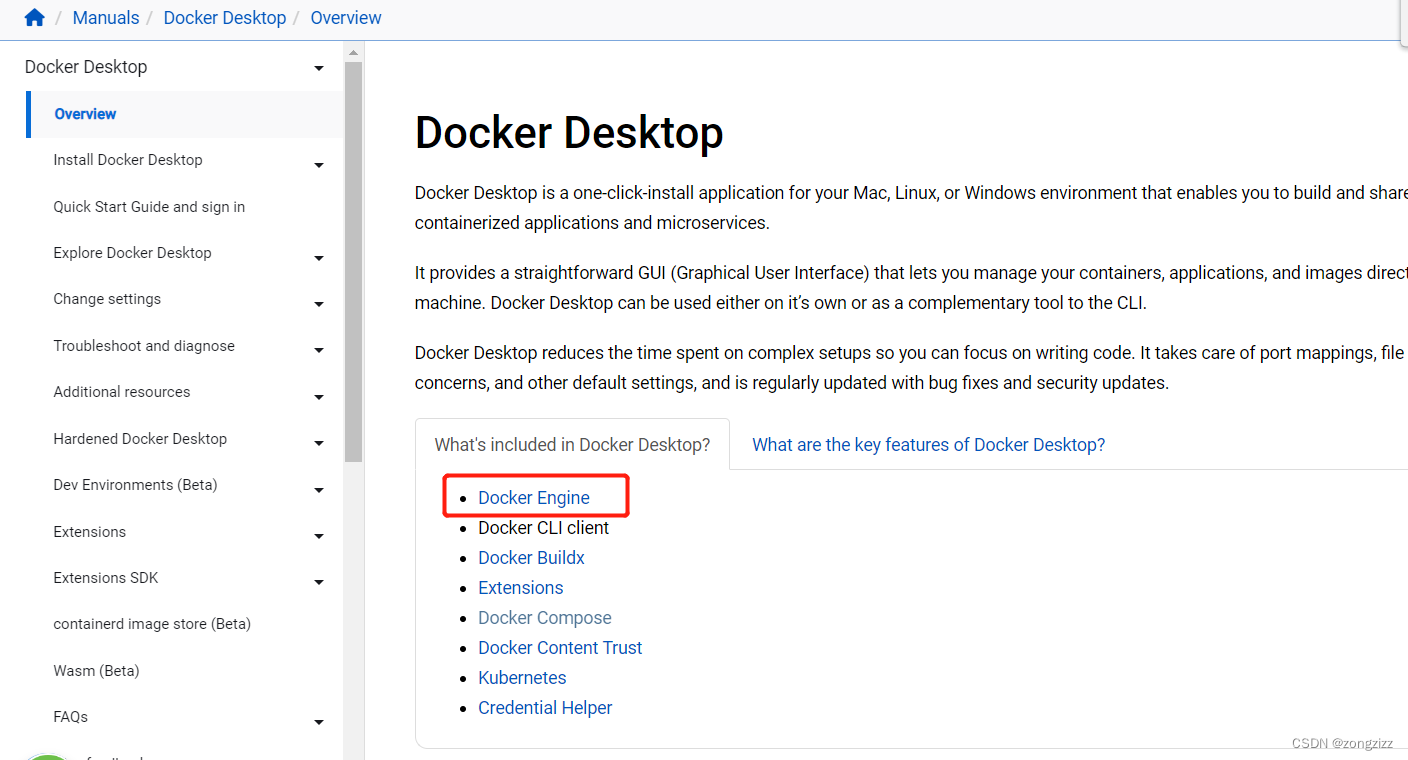Open the Kubernetes link
The image size is (1408, 760).
pos(522,677)
